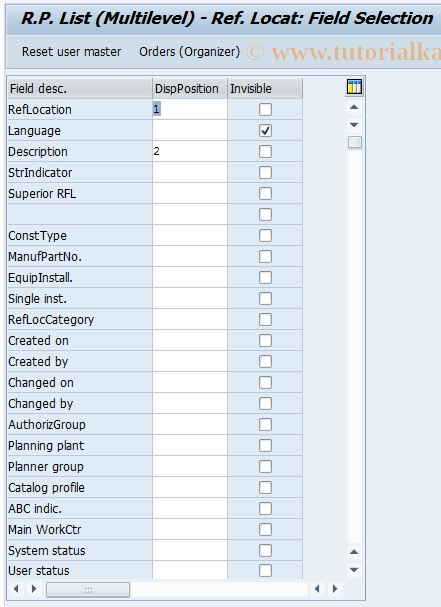Click DispPosition field for RefLocation

pyautogui.click(x=190, y=110)
